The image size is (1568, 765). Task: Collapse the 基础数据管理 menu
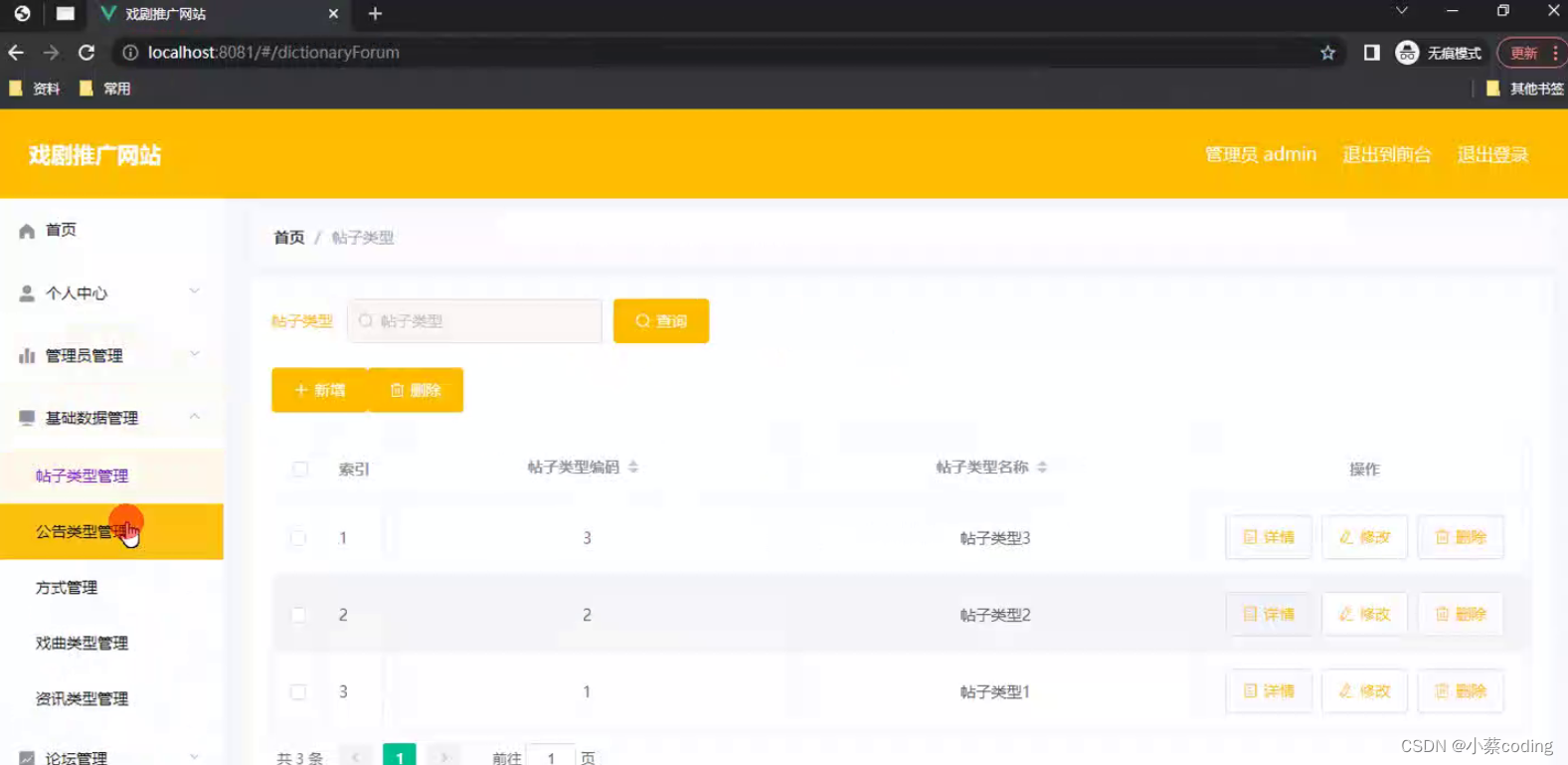(x=111, y=418)
